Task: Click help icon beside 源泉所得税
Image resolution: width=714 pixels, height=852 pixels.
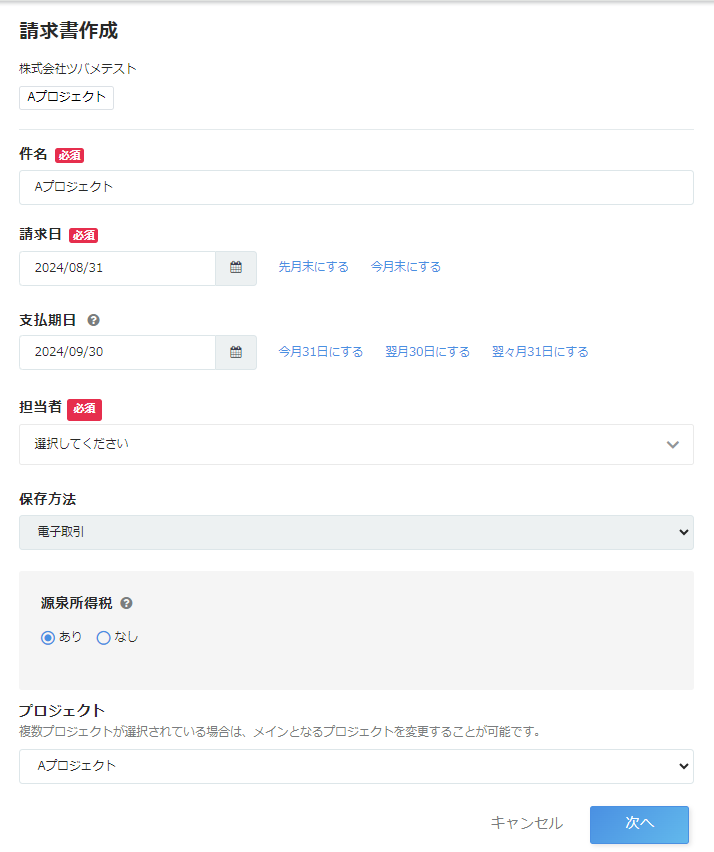Action: 127,603
